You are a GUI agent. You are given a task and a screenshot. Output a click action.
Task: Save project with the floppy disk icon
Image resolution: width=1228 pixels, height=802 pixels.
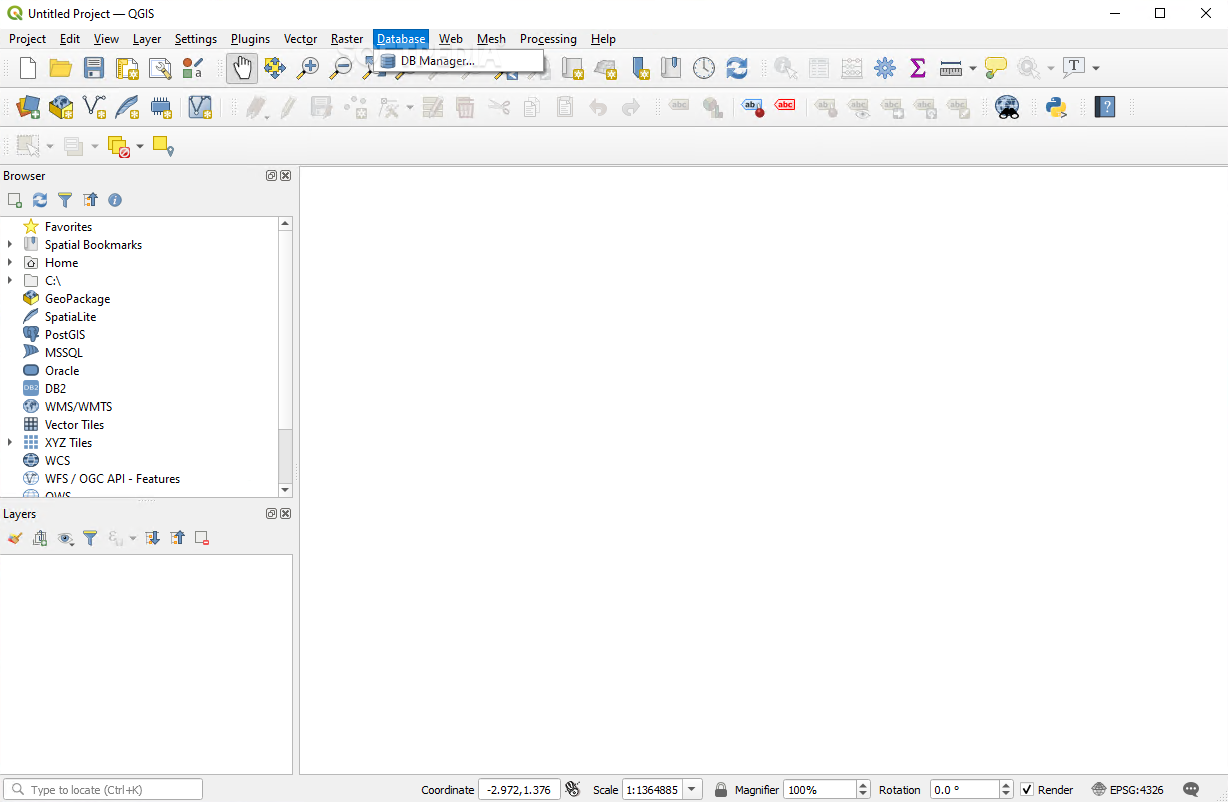click(x=94, y=68)
